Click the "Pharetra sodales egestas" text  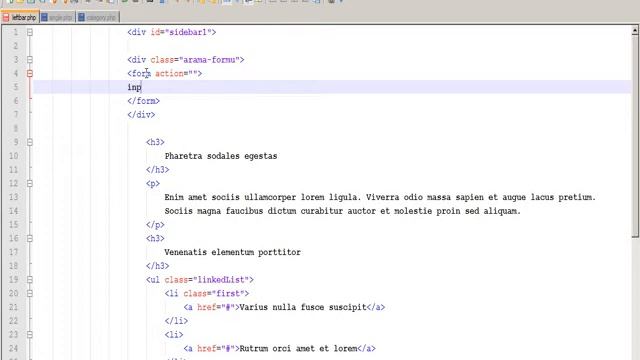pos(221,156)
